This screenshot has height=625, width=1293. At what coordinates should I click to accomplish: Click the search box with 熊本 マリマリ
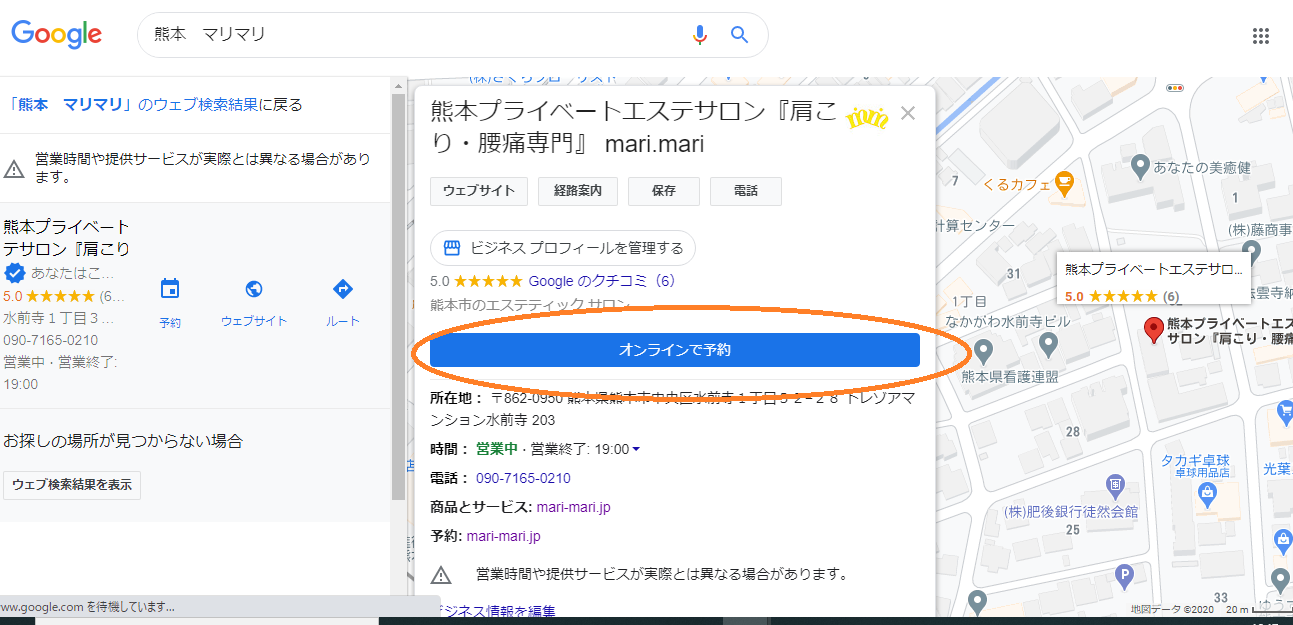[x=410, y=35]
